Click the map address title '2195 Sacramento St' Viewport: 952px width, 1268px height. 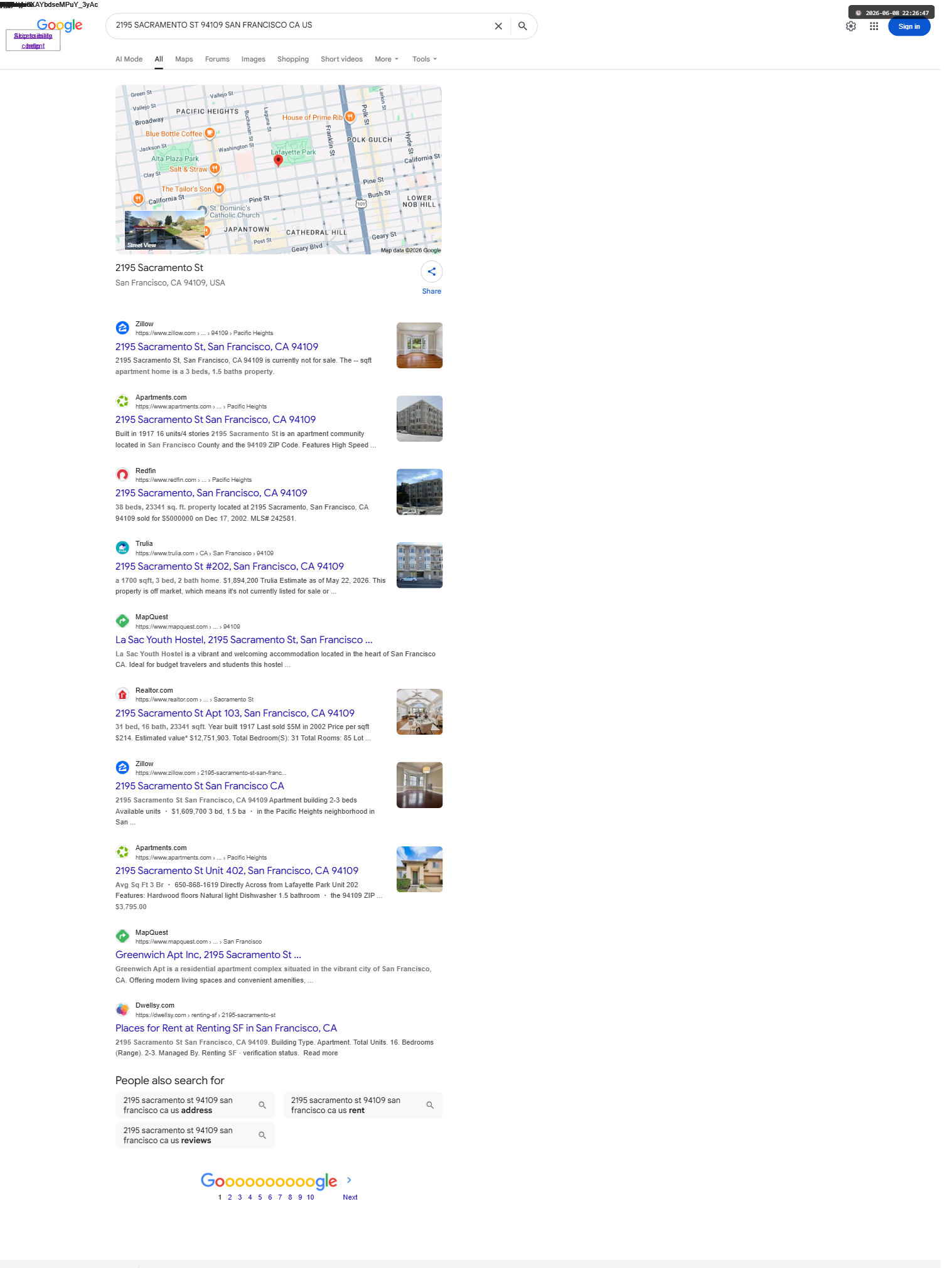[159, 268]
